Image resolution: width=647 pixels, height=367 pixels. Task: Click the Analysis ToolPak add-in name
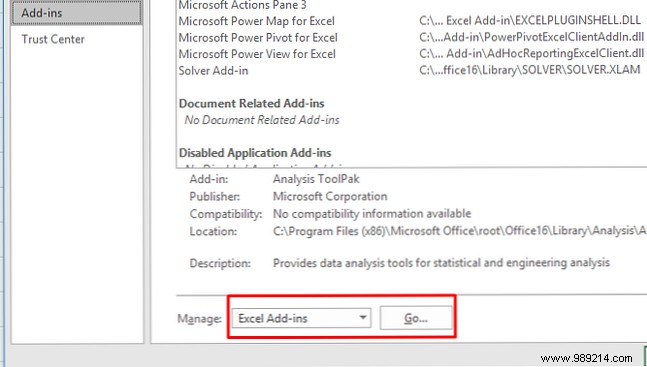click(x=316, y=179)
